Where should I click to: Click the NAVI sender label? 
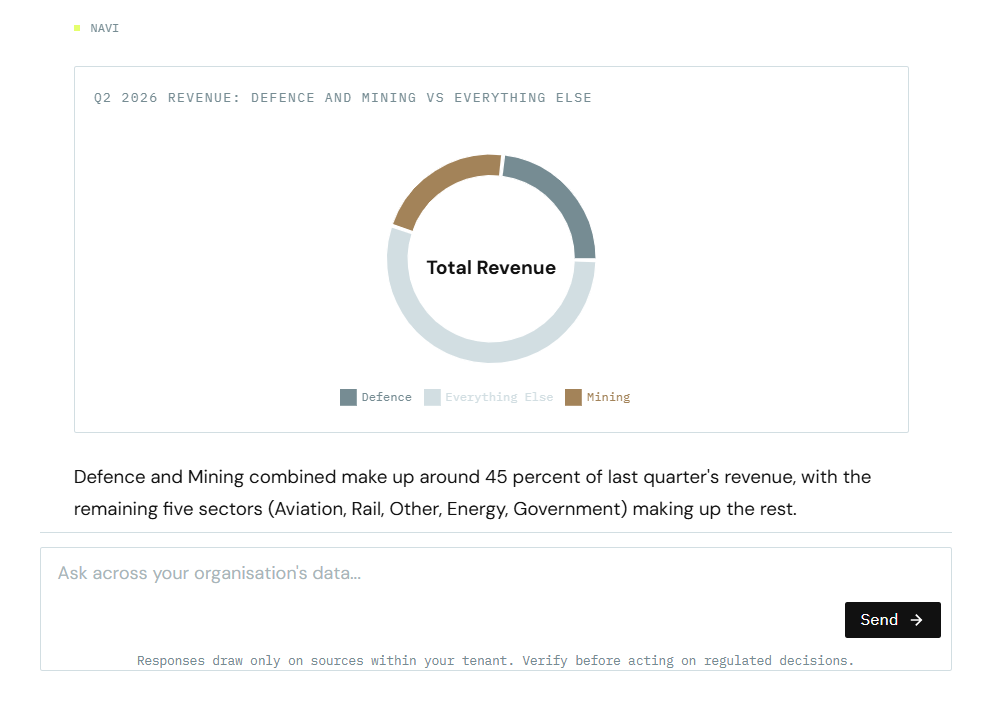tap(104, 28)
